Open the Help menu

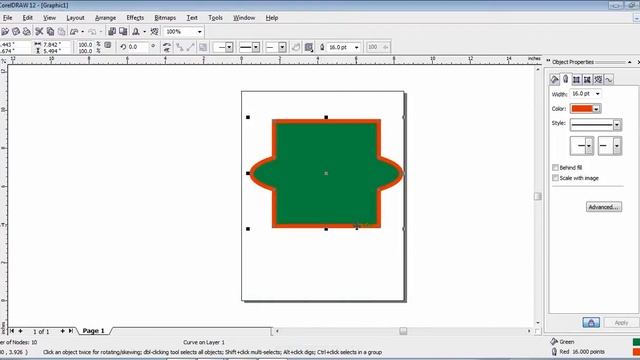pyautogui.click(x=272, y=18)
